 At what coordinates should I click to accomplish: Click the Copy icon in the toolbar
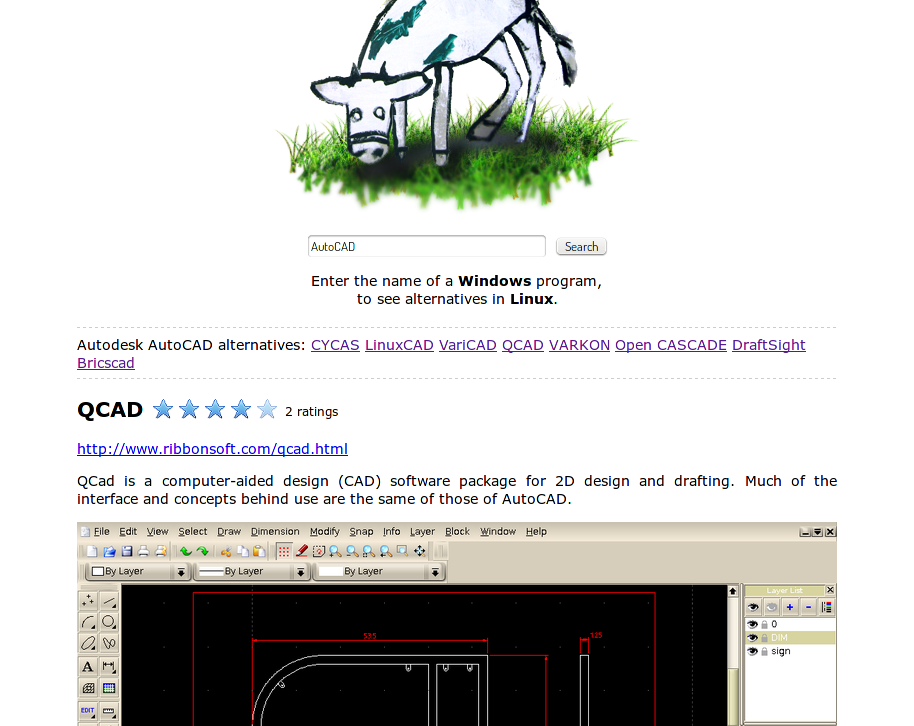[x=243, y=551]
